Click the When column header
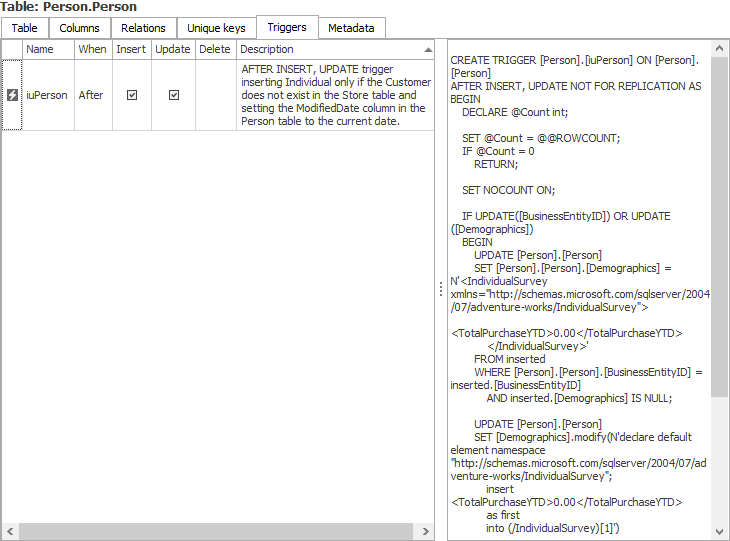This screenshot has width=730, height=541. pos(92,49)
